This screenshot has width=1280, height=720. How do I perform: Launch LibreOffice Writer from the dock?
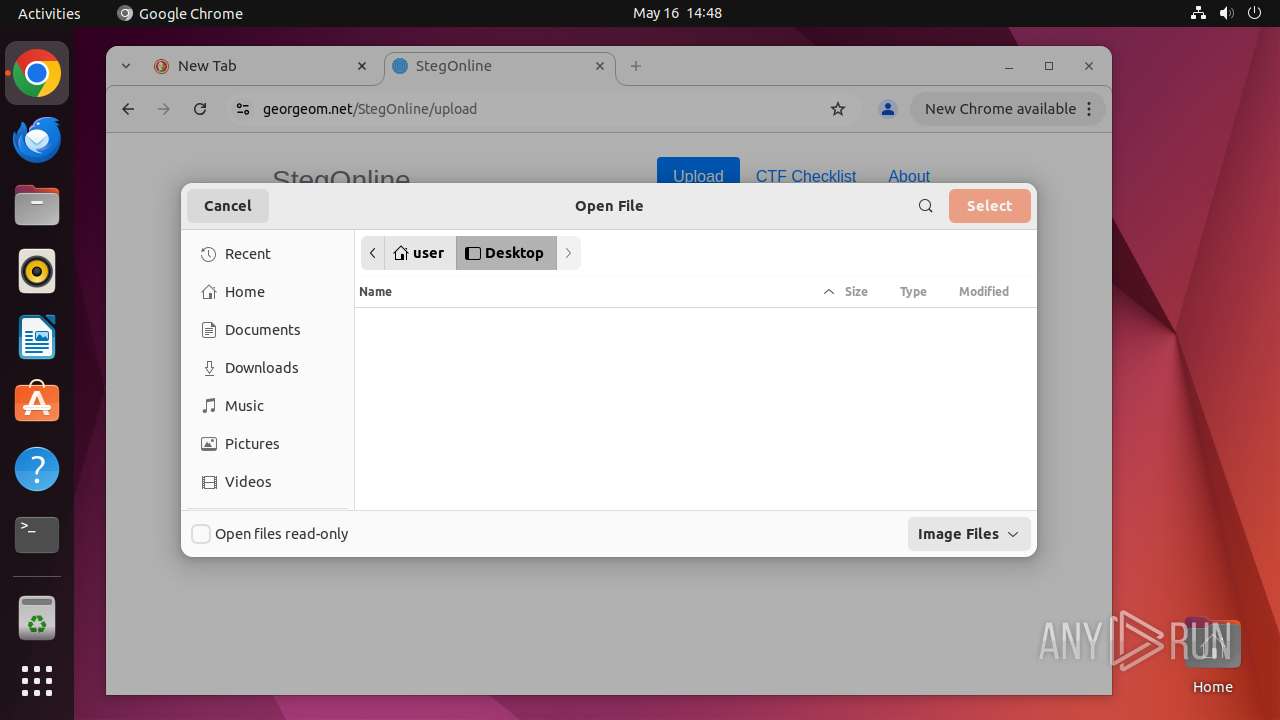coord(37,338)
